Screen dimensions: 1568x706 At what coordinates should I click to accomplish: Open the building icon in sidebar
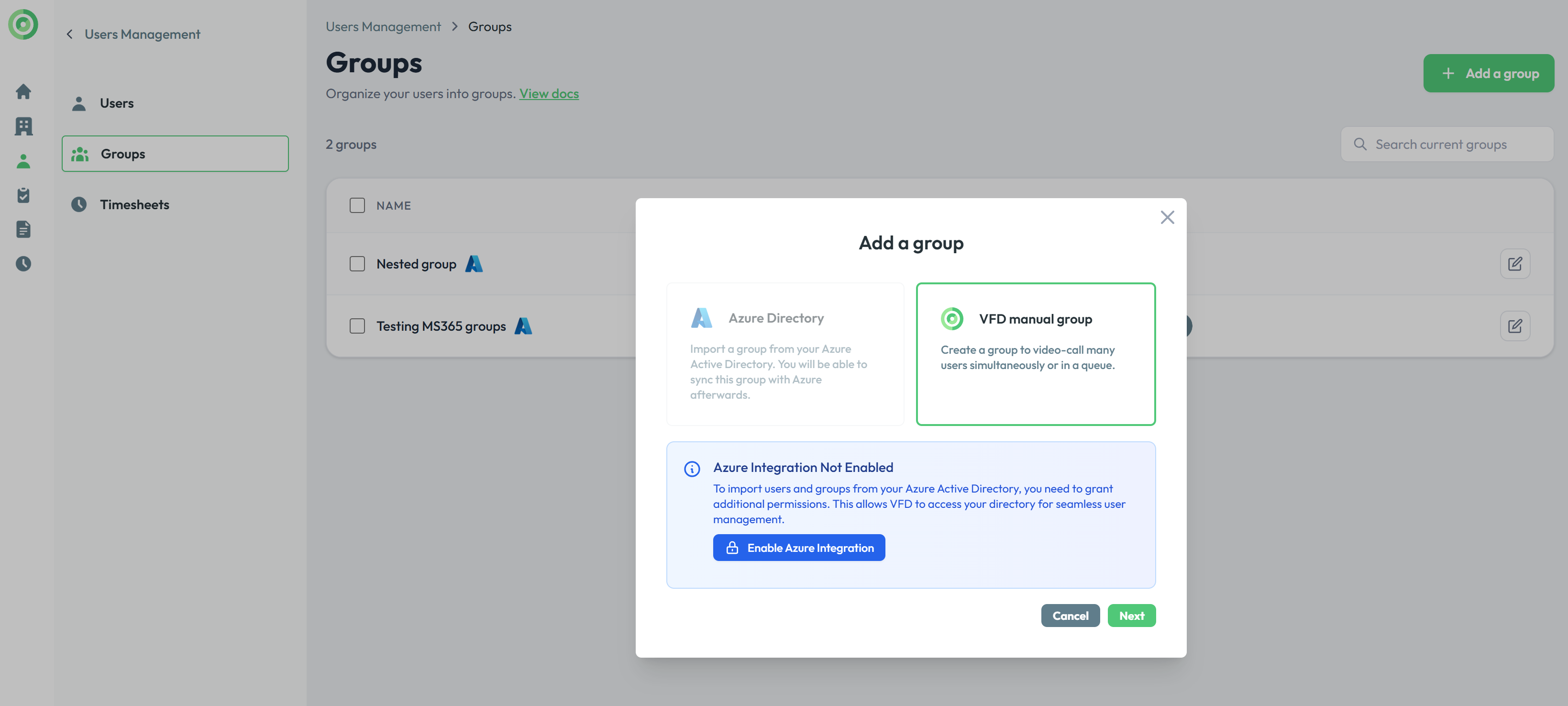23,126
